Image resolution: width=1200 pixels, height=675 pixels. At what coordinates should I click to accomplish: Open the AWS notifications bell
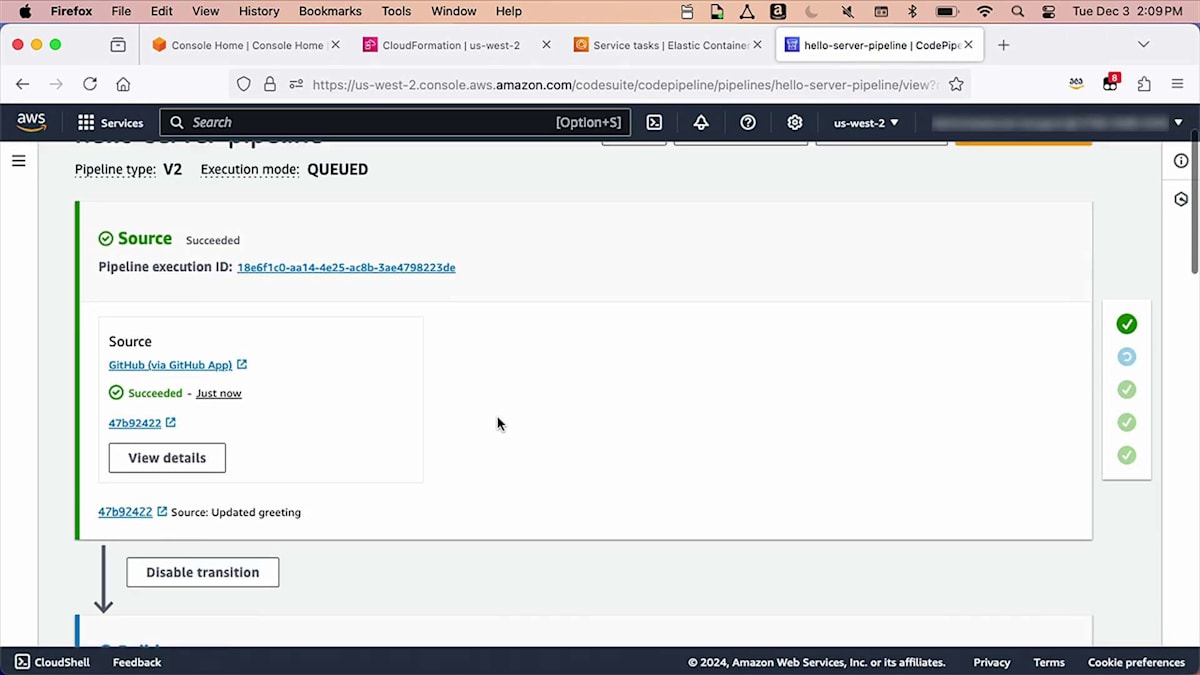click(701, 122)
